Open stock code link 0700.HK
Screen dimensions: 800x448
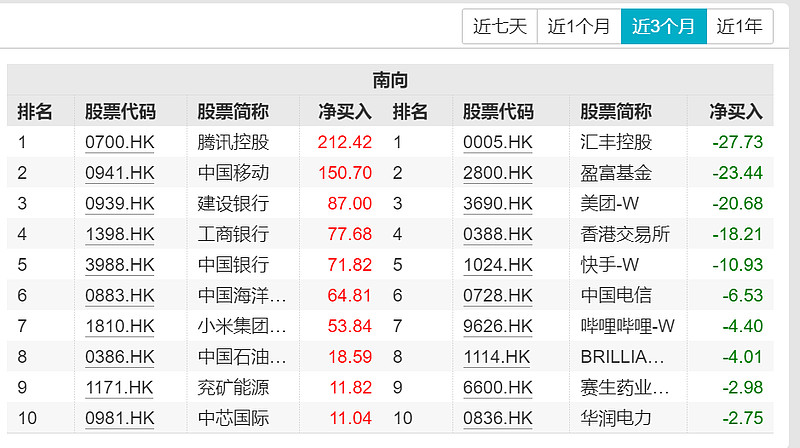tap(119, 142)
